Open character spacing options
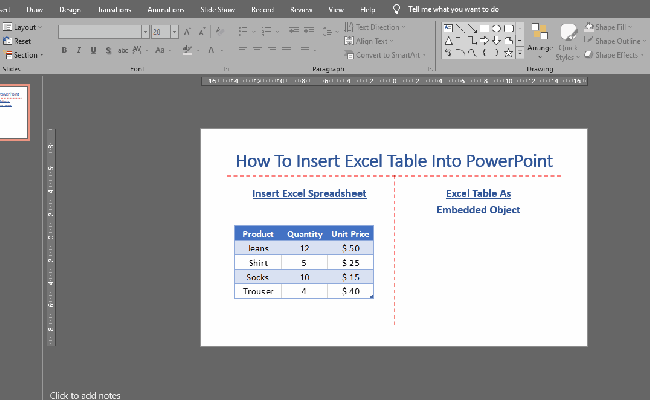The width and height of the screenshot is (650, 400). pyautogui.click(x=140, y=50)
